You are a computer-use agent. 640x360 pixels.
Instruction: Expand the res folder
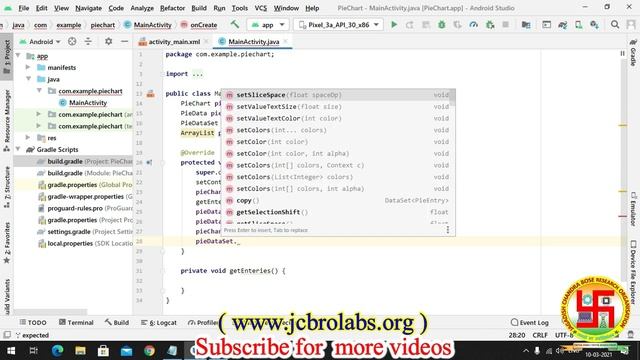[28, 138]
